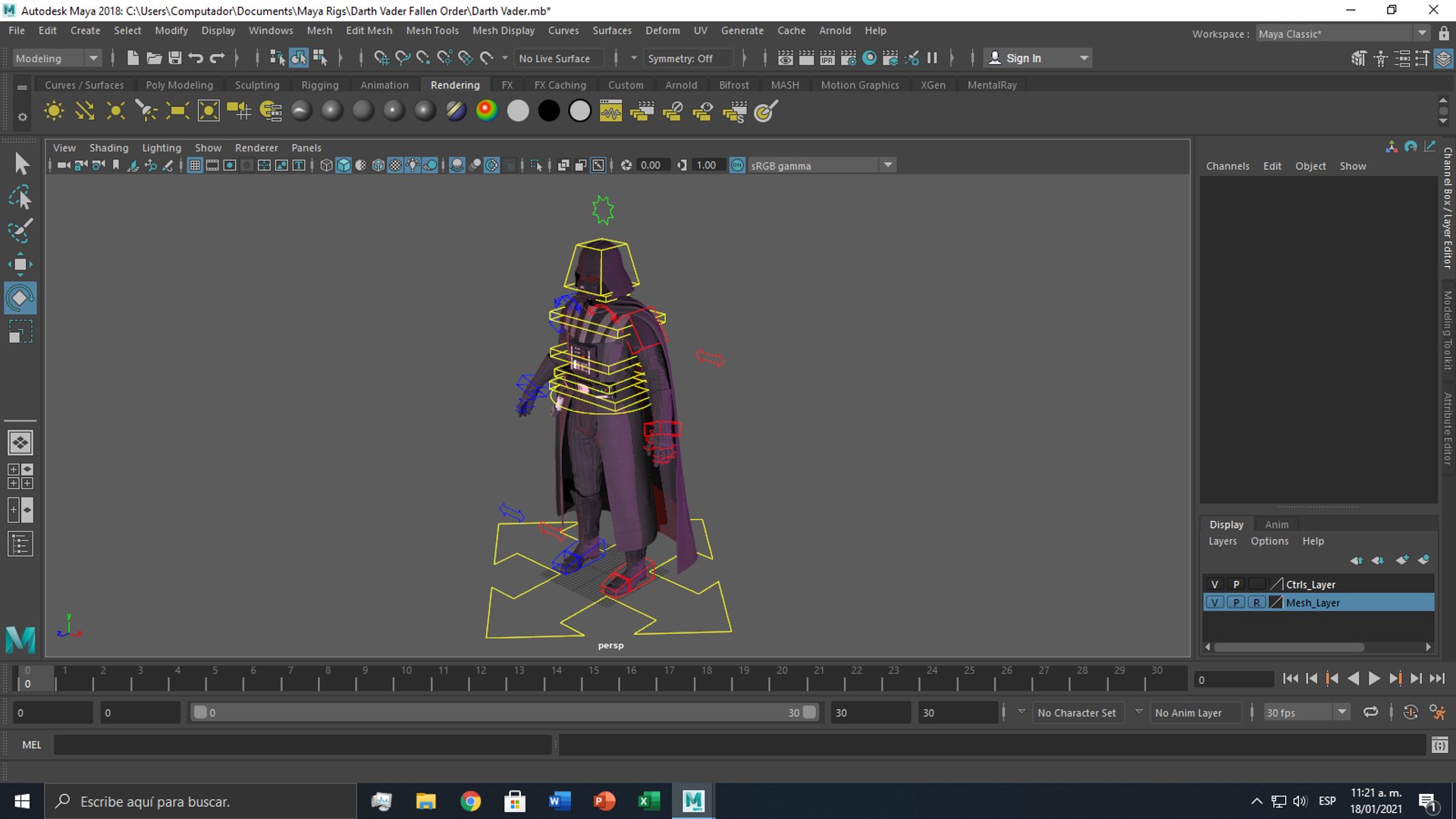Image resolution: width=1456 pixels, height=819 pixels.
Task: Undo the last action
Action: coord(196,58)
